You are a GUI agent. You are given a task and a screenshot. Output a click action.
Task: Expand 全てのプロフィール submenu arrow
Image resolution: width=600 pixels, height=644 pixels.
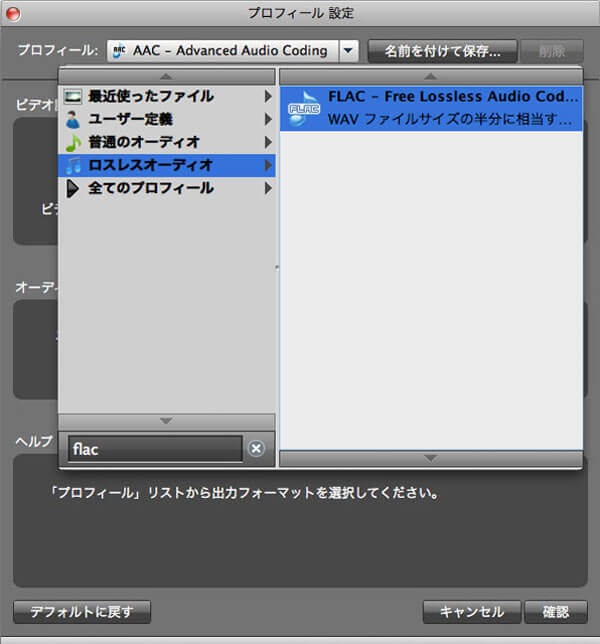click(268, 189)
